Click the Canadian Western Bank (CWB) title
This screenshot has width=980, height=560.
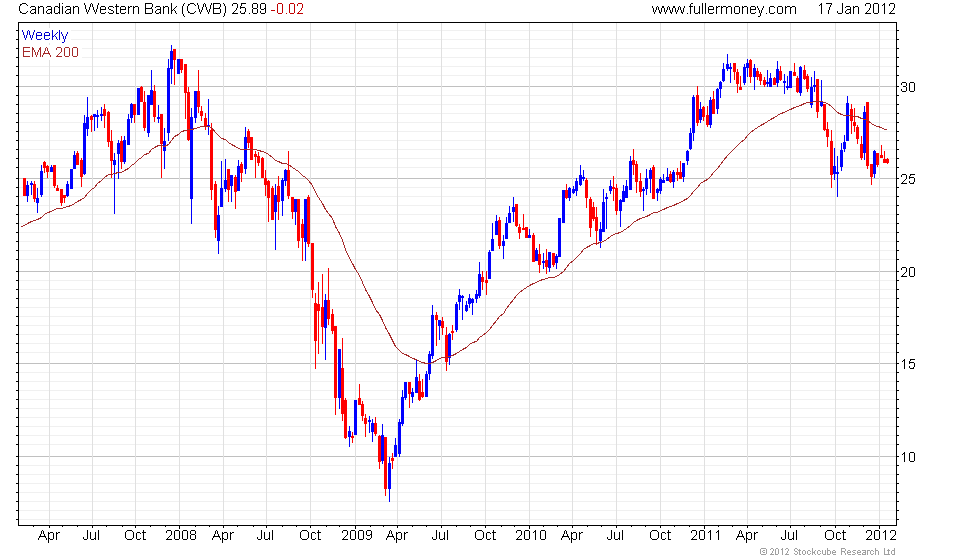pos(122,9)
